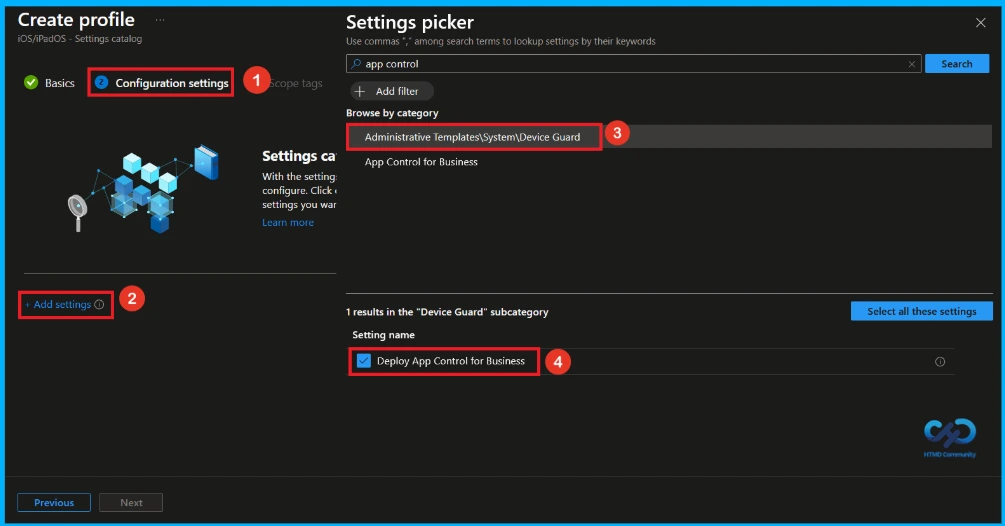Clear the search box text with X

click(x=911, y=64)
